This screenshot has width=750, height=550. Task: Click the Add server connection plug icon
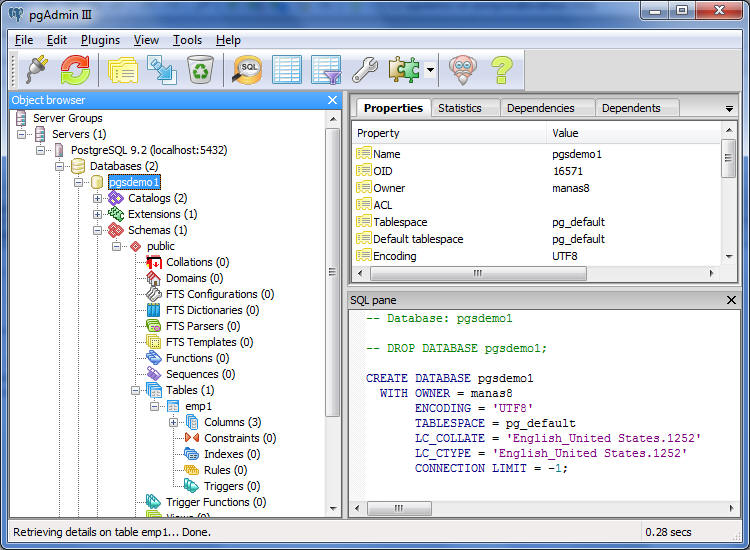coord(37,70)
